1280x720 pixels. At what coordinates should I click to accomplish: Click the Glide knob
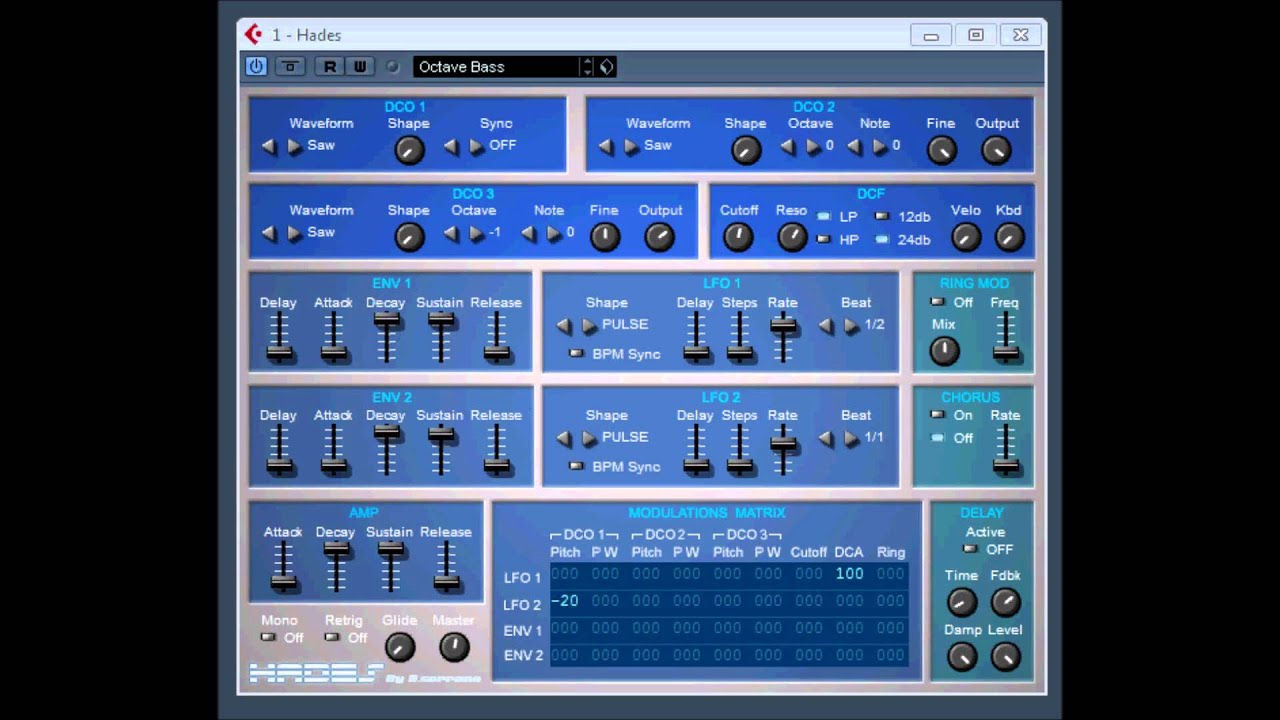pos(399,647)
